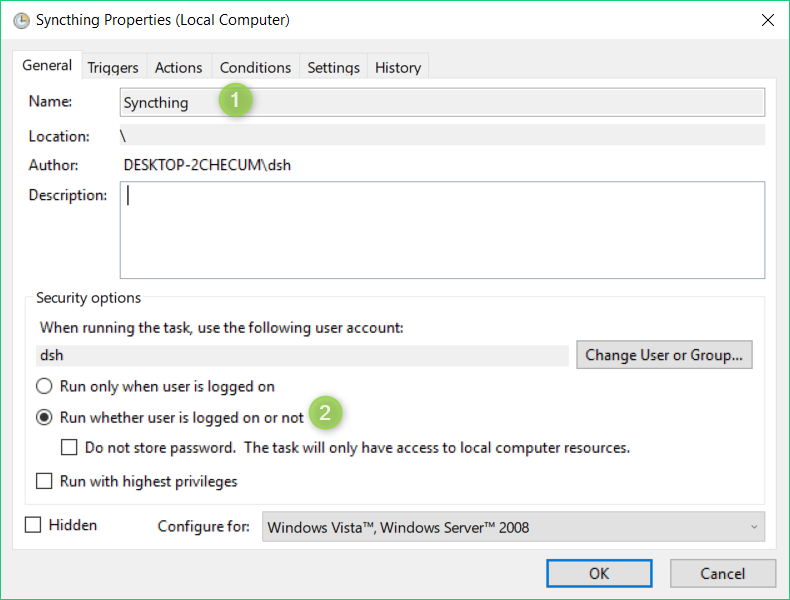
Task: Click the green annotation badge numbered 2
Action: tap(325, 413)
